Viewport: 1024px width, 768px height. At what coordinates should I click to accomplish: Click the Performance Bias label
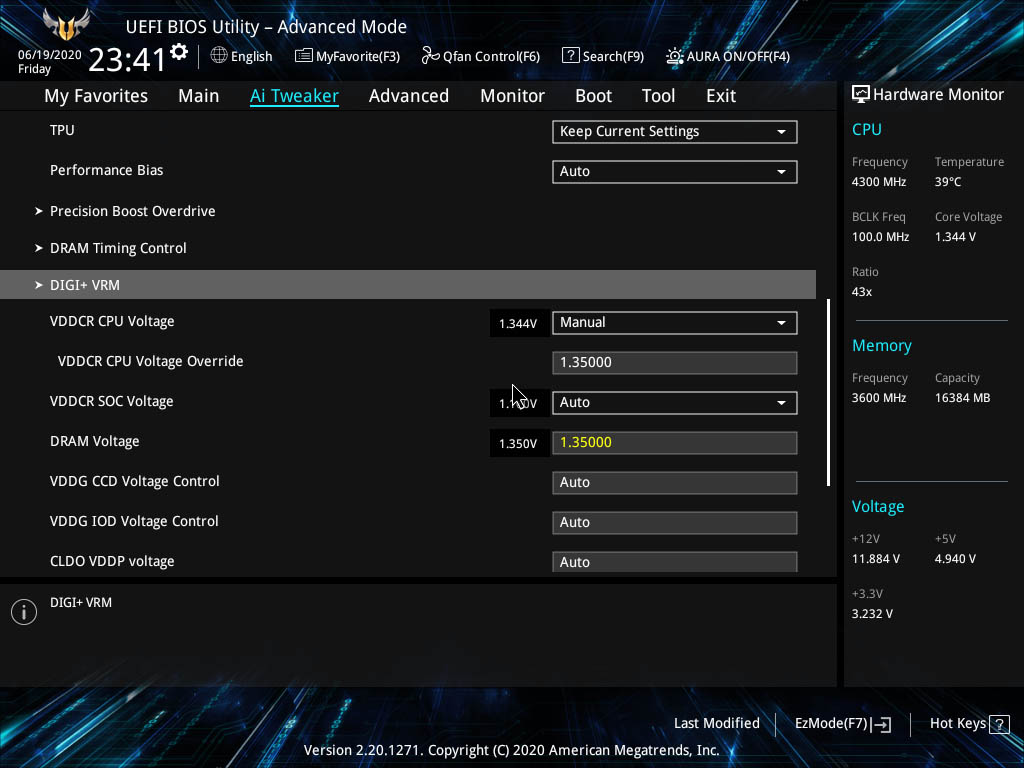[106, 170]
